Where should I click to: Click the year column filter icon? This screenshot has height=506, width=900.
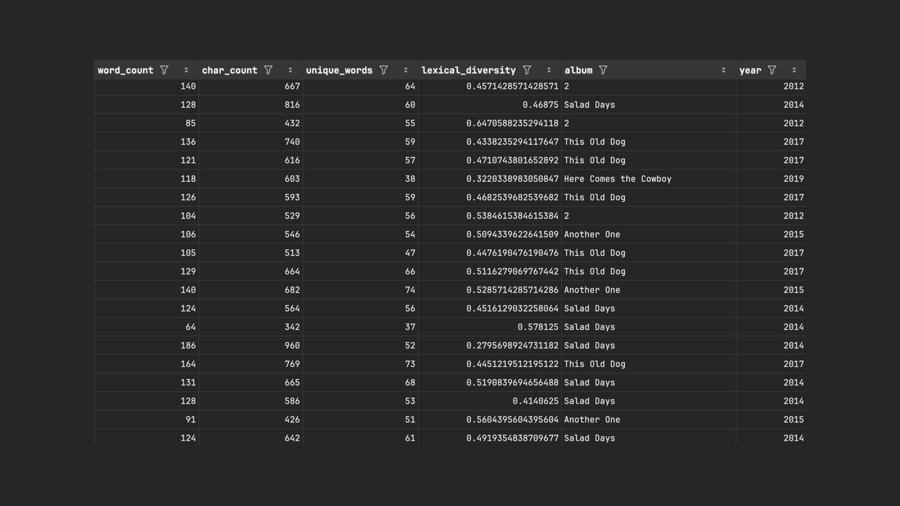click(x=772, y=70)
